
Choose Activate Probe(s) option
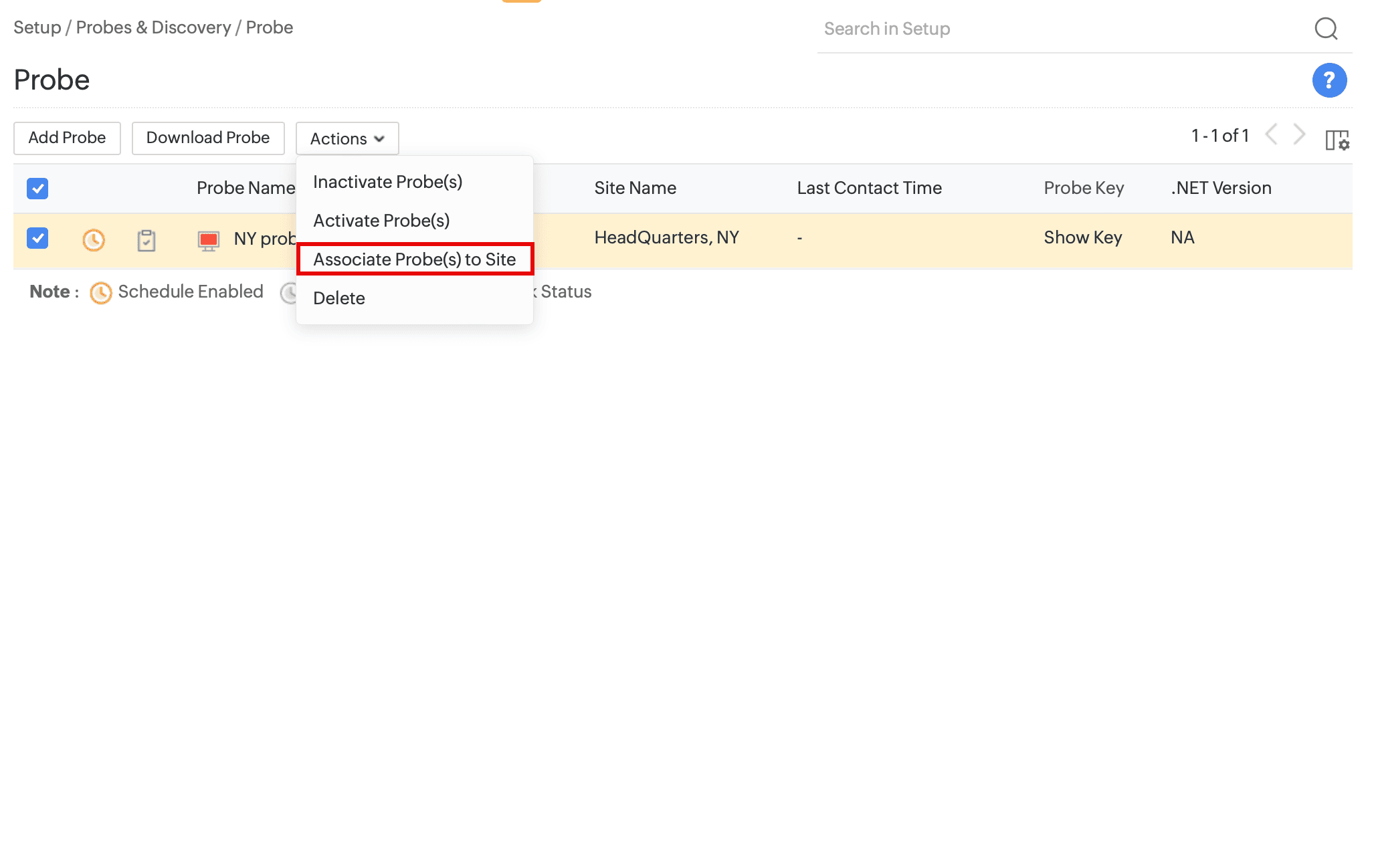(381, 221)
